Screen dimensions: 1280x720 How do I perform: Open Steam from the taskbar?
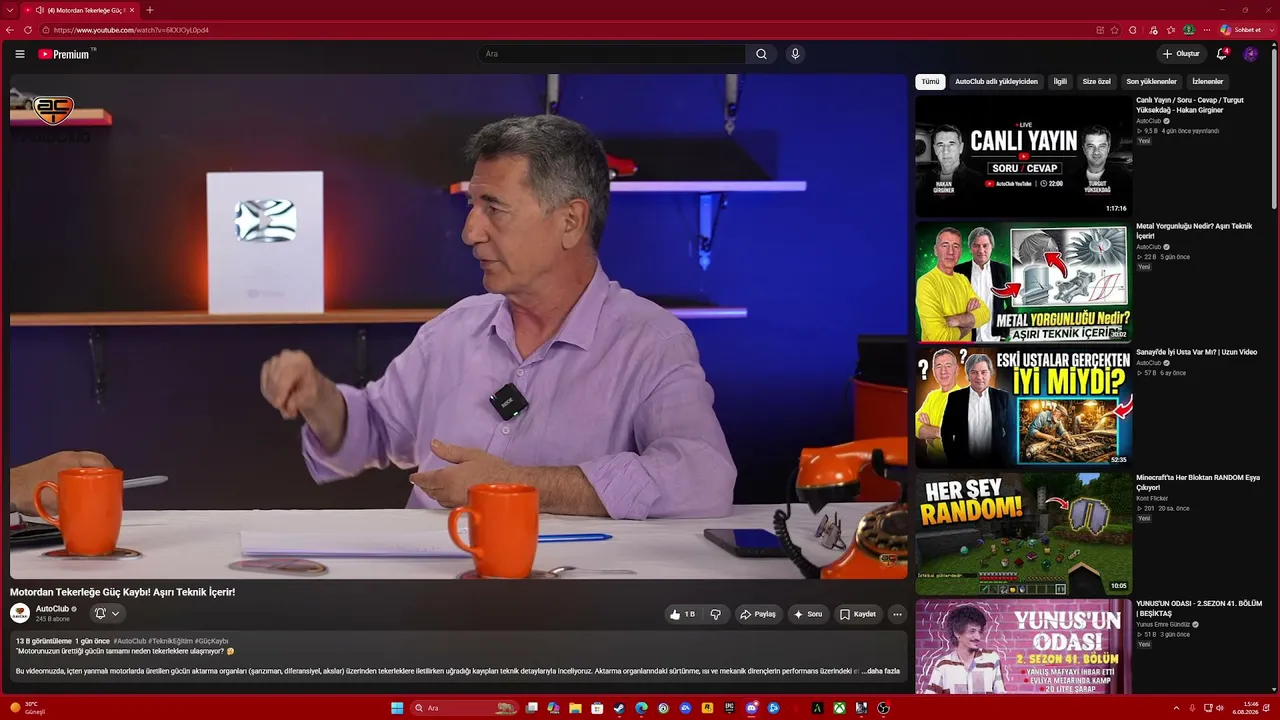(x=619, y=708)
